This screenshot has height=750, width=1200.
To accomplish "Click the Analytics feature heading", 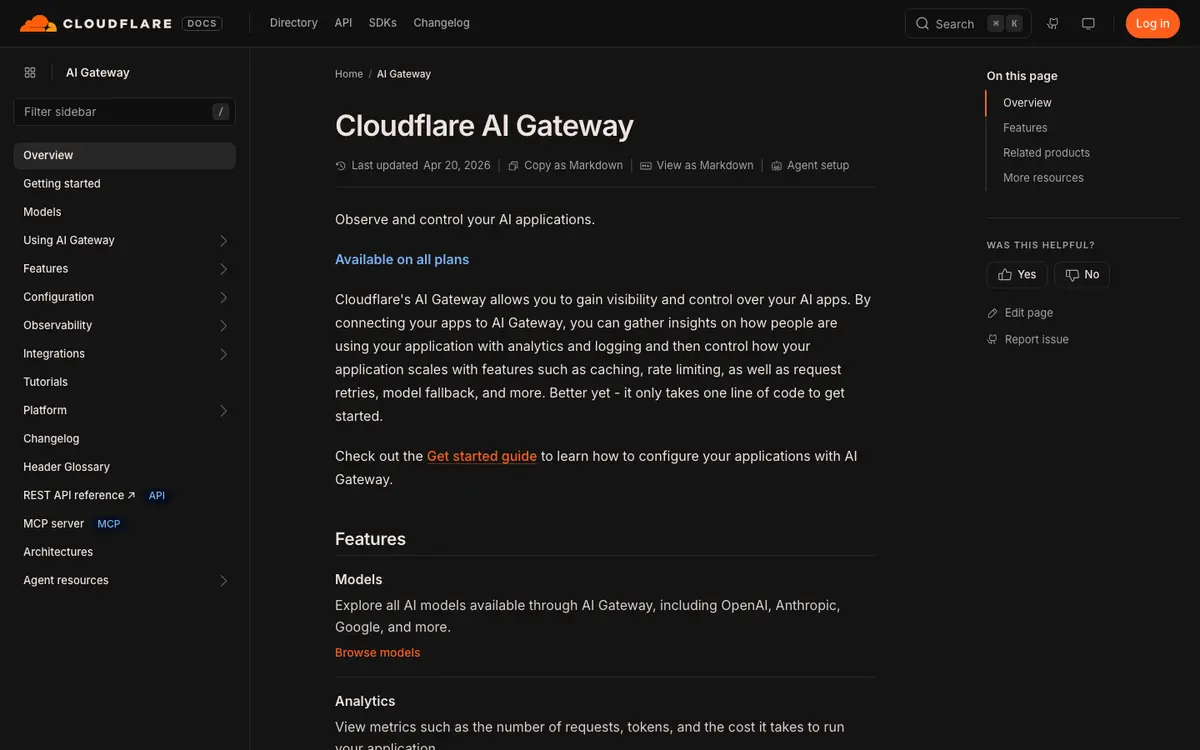I will pyautogui.click(x=365, y=702).
